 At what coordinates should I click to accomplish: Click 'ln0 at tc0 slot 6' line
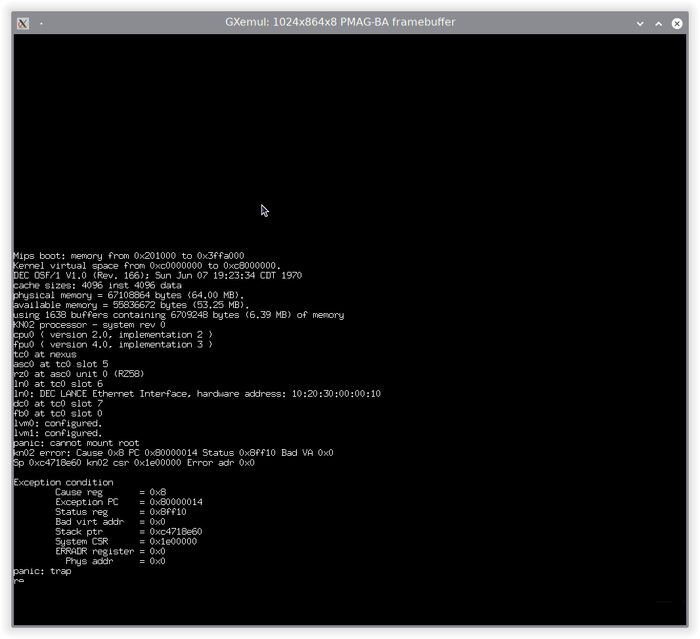(x=58, y=384)
